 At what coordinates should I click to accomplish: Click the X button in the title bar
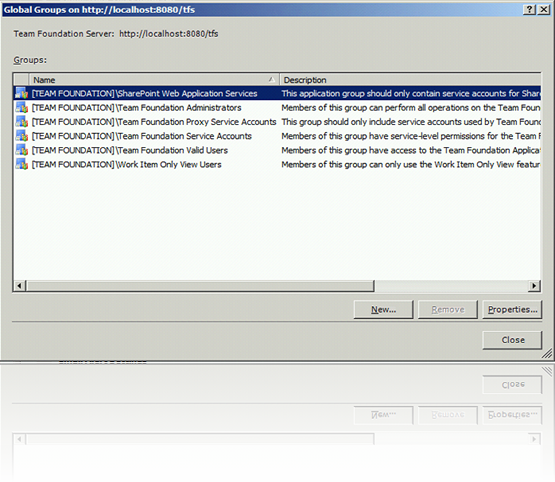543,10
